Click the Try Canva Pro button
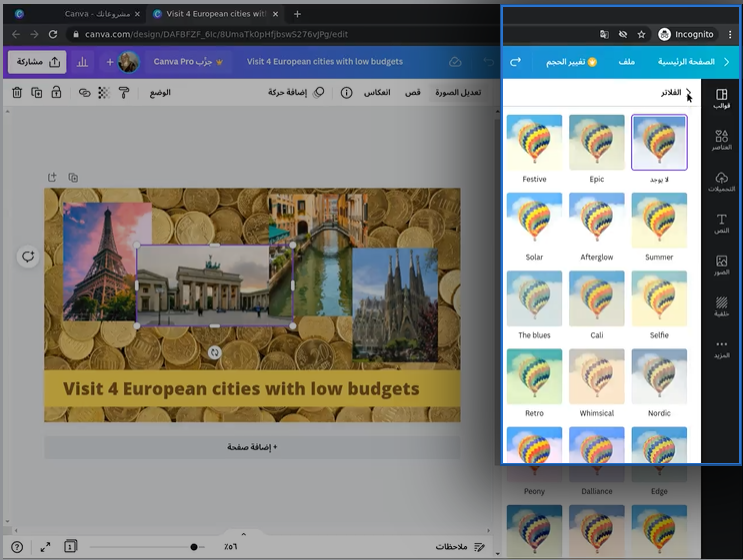Viewport: 743px width, 560px height. pyautogui.click(x=188, y=62)
